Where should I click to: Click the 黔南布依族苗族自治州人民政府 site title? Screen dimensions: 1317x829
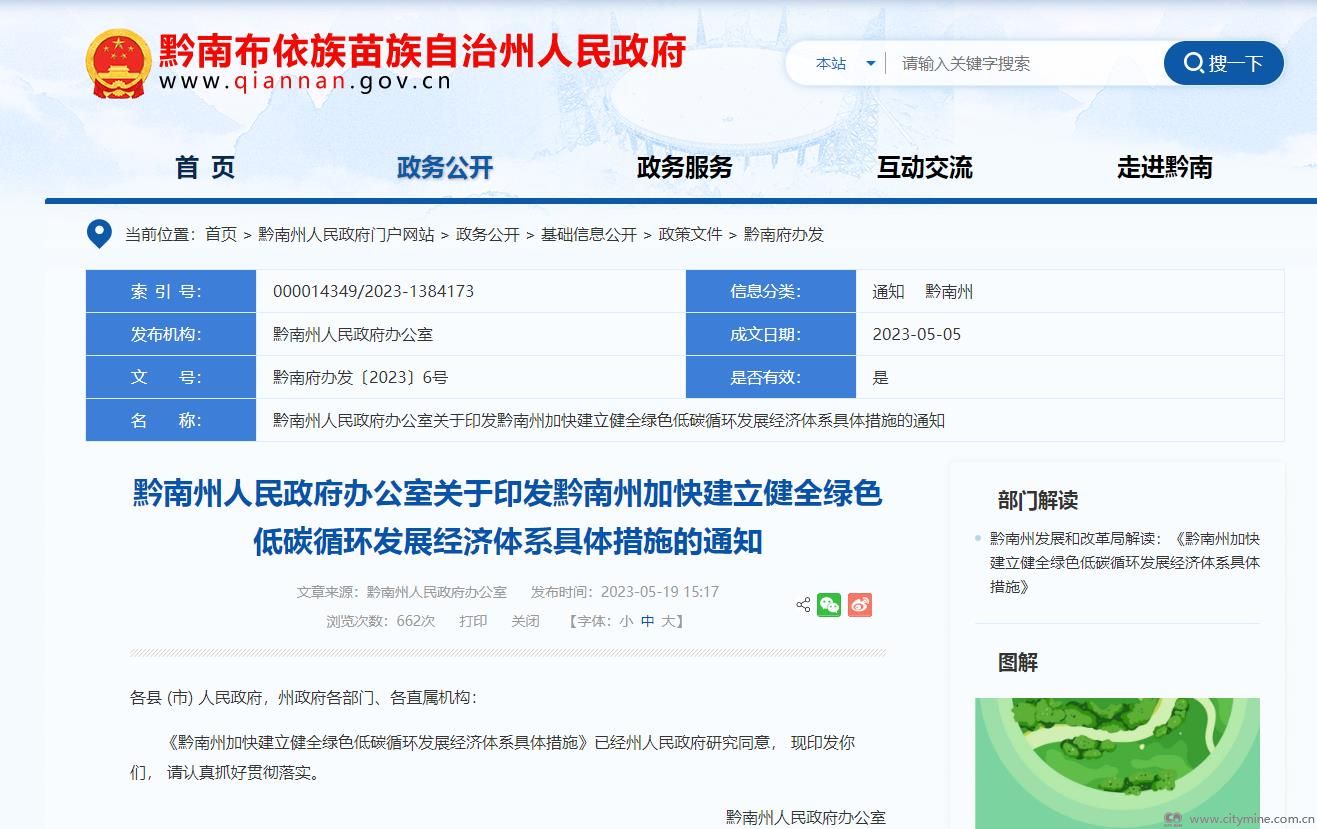pos(422,50)
